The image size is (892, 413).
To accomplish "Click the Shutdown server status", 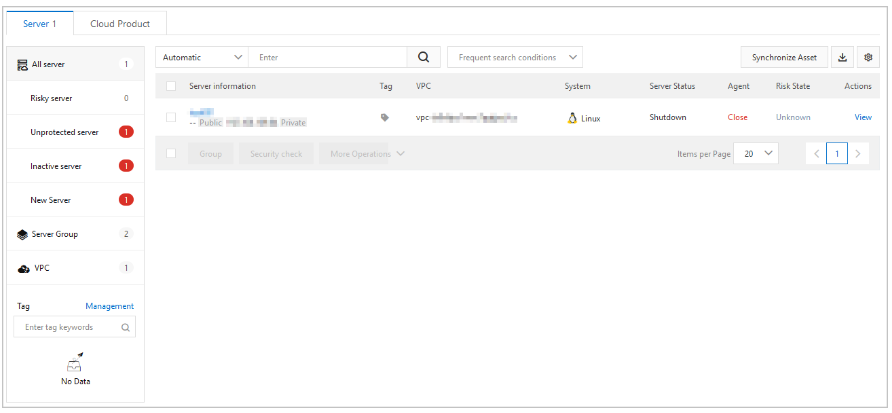I will (x=668, y=117).
